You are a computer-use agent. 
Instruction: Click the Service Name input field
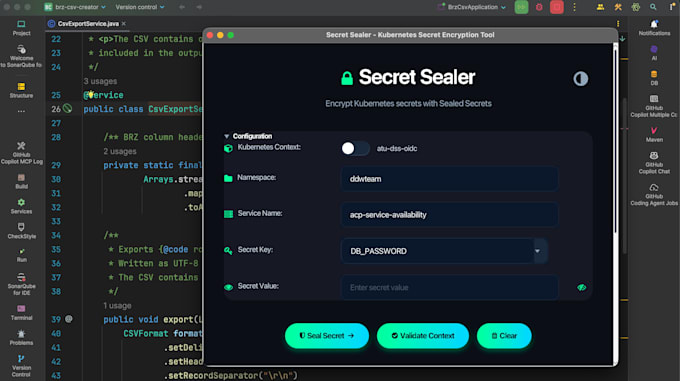pyautogui.click(x=449, y=215)
